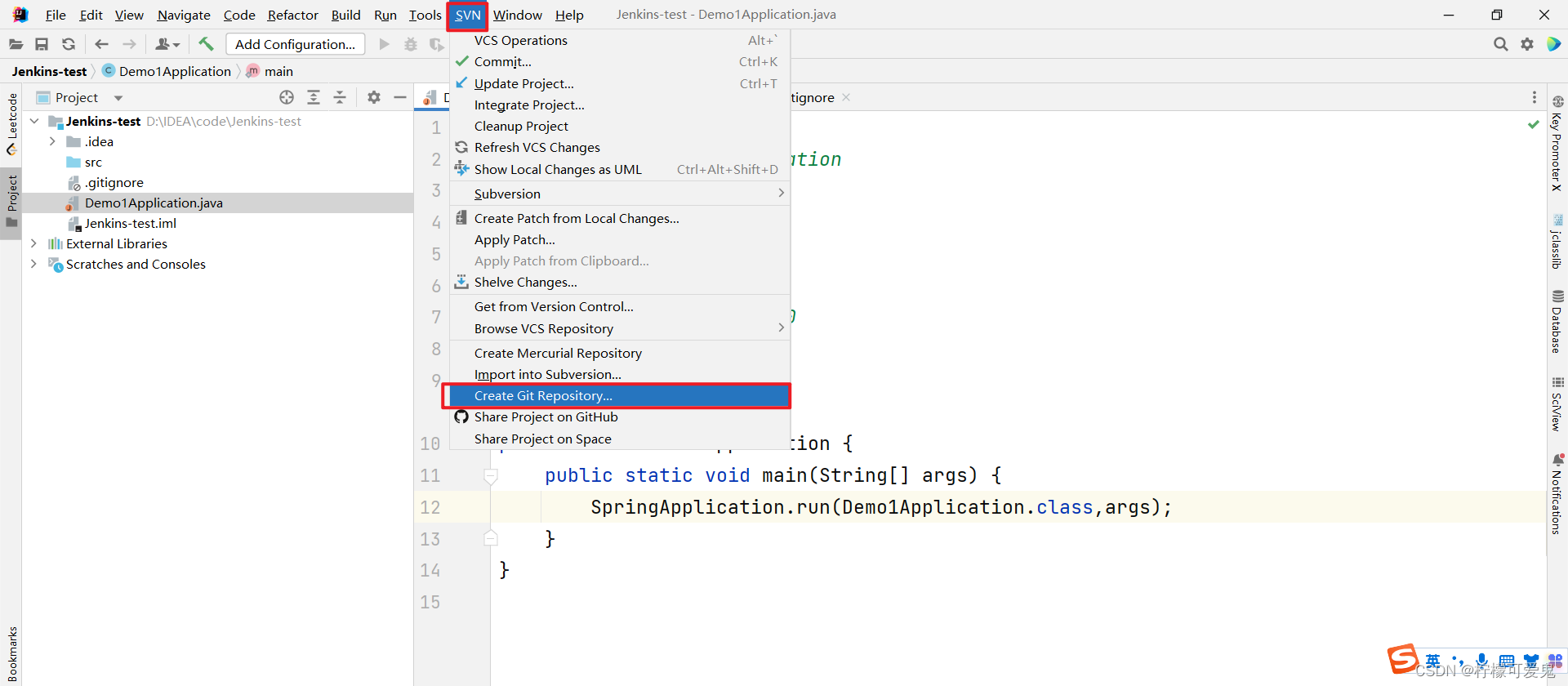The image size is (1568, 686).
Task: Navigate Forward using the right arrow icon
Action: [129, 44]
